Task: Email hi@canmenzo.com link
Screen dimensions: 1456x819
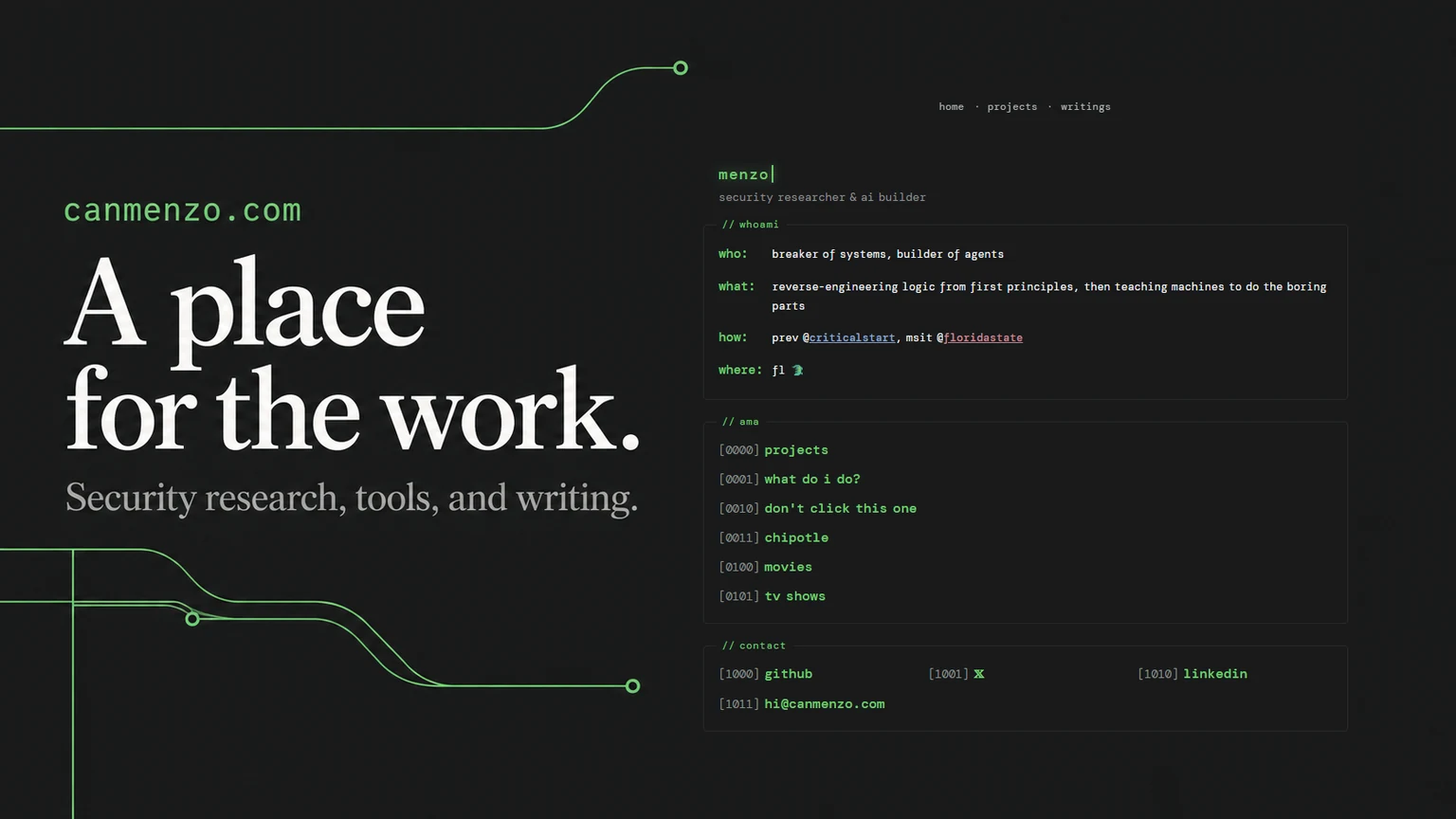Action: click(x=825, y=704)
